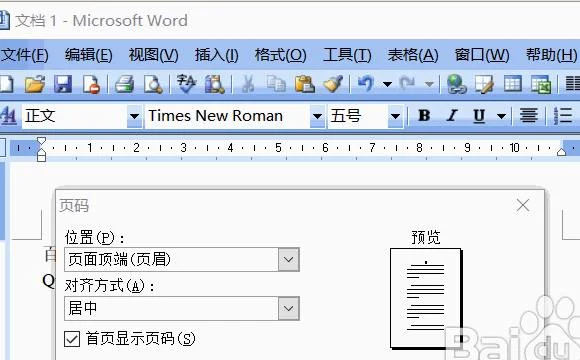Expand the undo history dropdown arrow
The width and height of the screenshot is (580, 360).
387,84
